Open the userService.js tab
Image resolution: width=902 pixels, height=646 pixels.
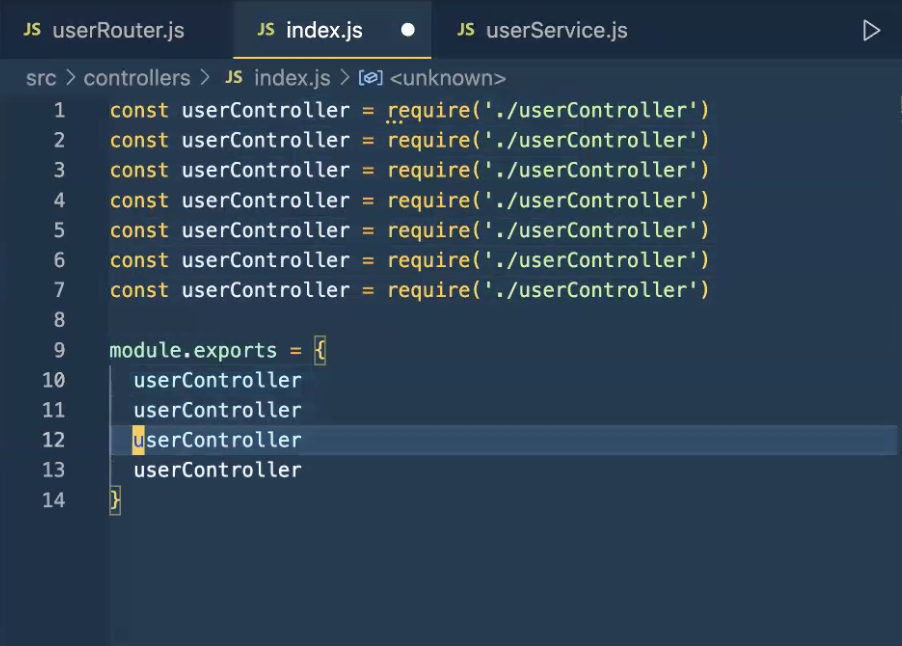[x=556, y=30]
